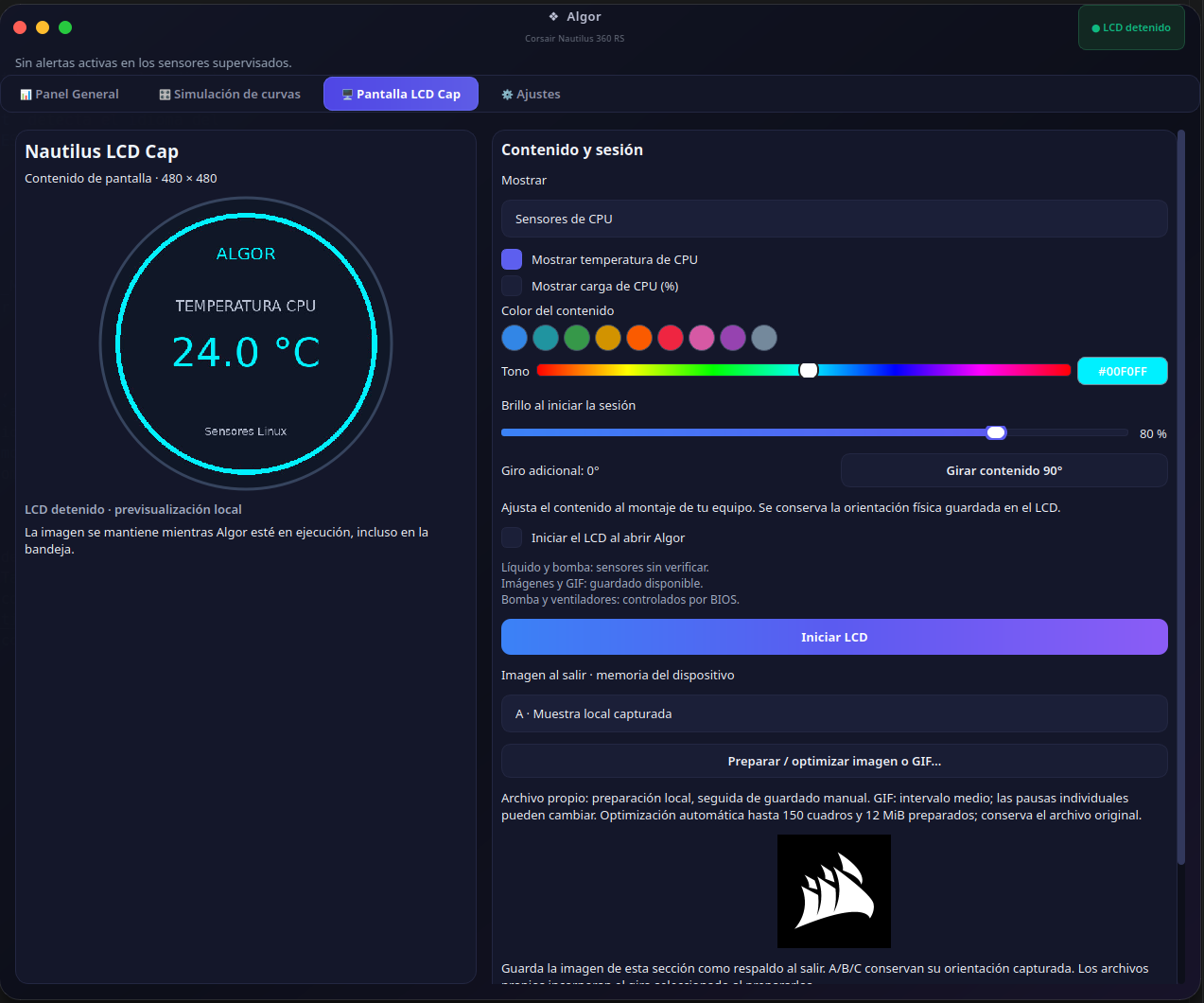The width and height of the screenshot is (1204, 1003).
Task: Click the "Sin alertas activas" status message
Action: [153, 62]
